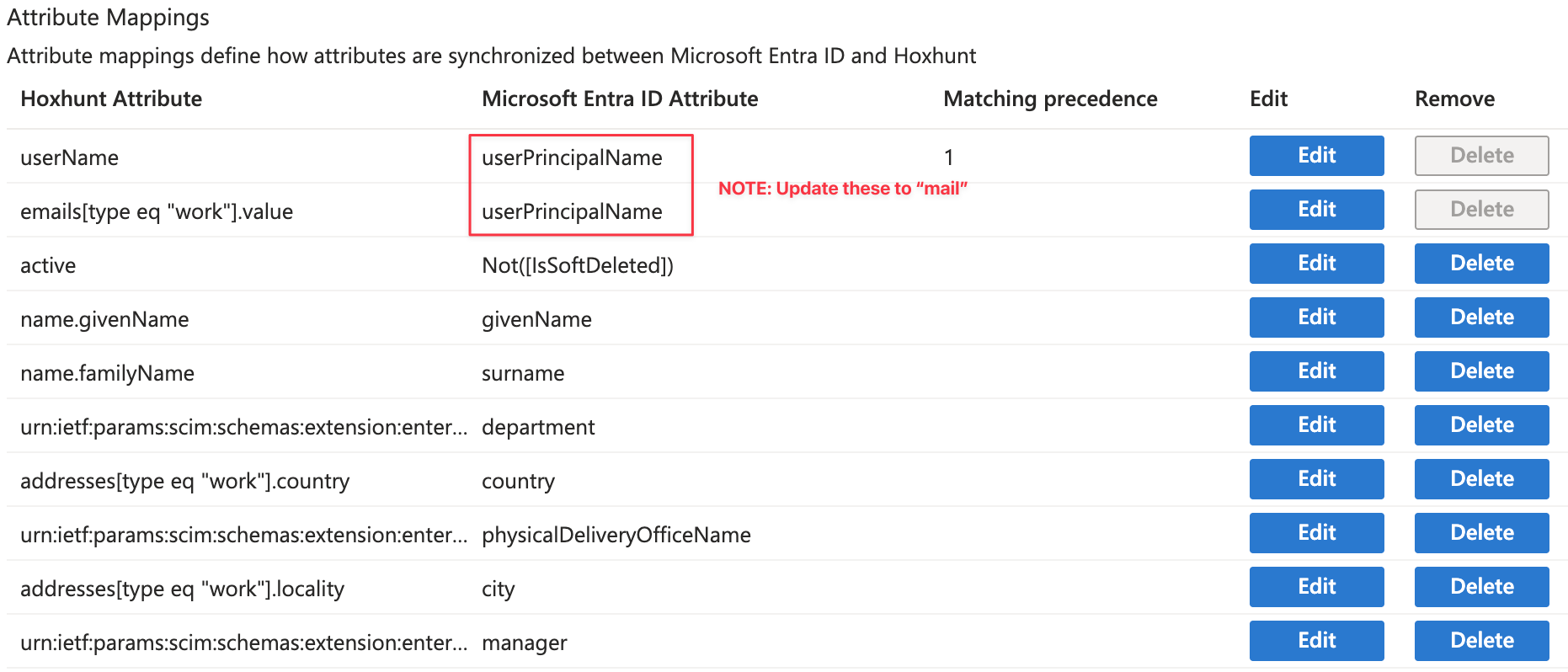Edit the work locality address mapping

point(1316,587)
